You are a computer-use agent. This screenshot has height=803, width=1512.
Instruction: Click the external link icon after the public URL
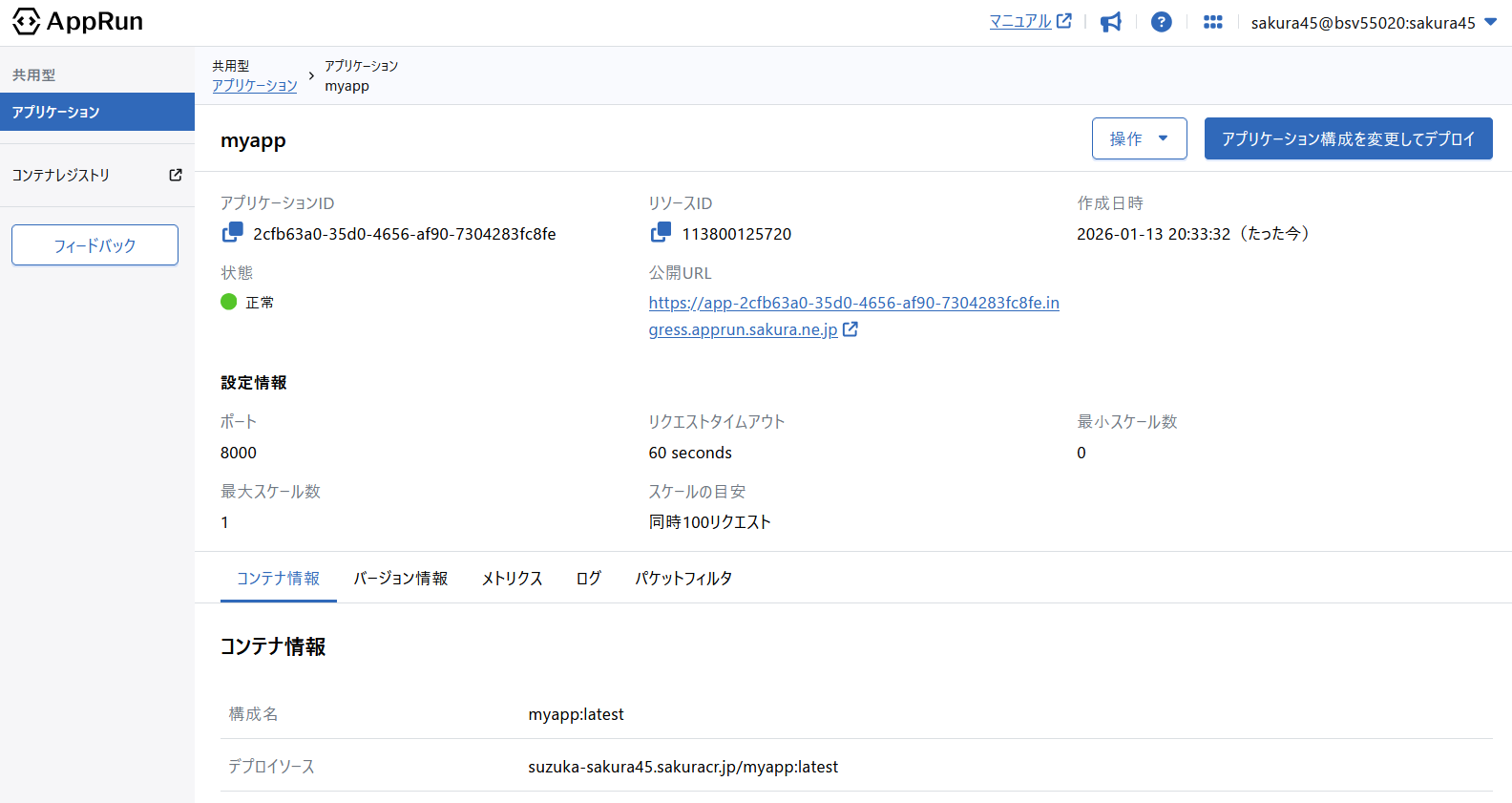click(x=850, y=329)
